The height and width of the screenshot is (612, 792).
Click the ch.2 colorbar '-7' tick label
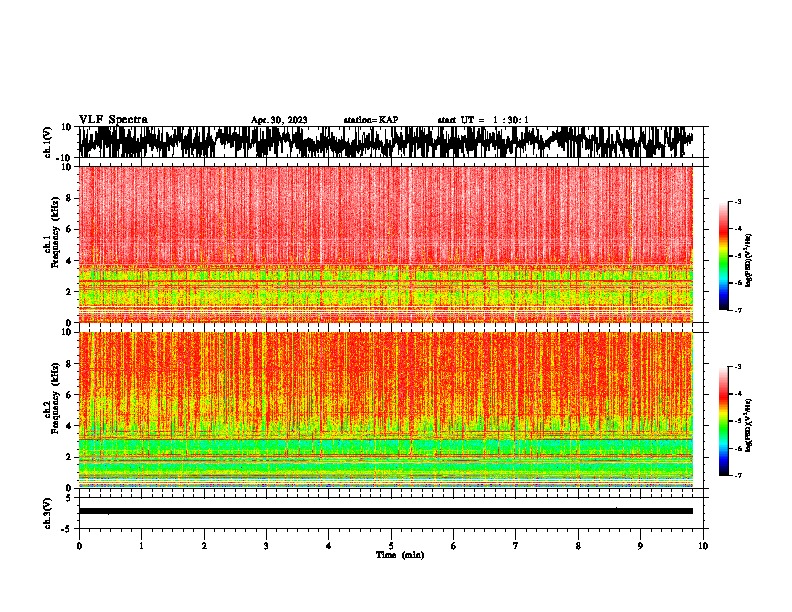coord(738,475)
